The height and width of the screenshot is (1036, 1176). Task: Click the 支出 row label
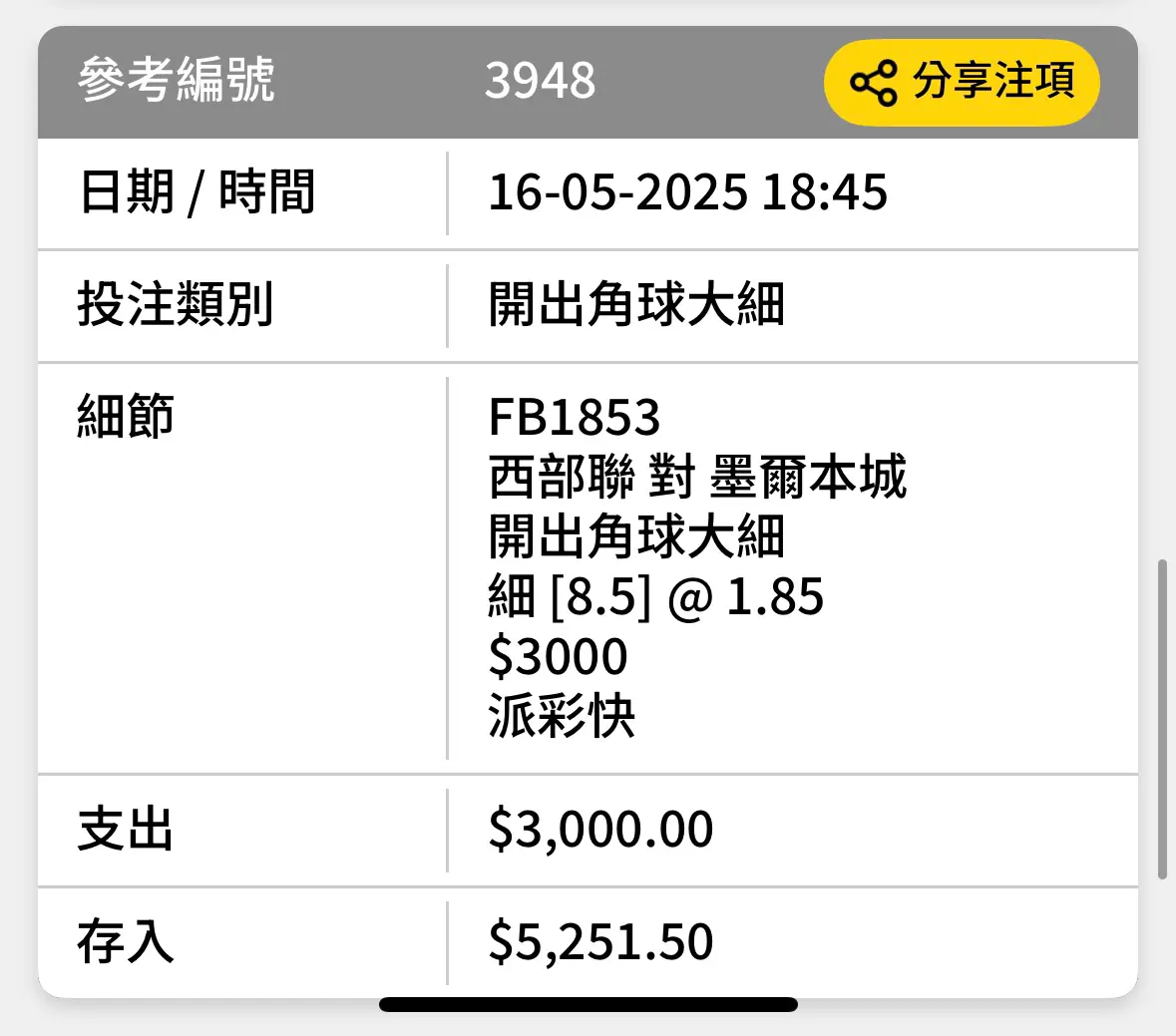click(x=126, y=830)
